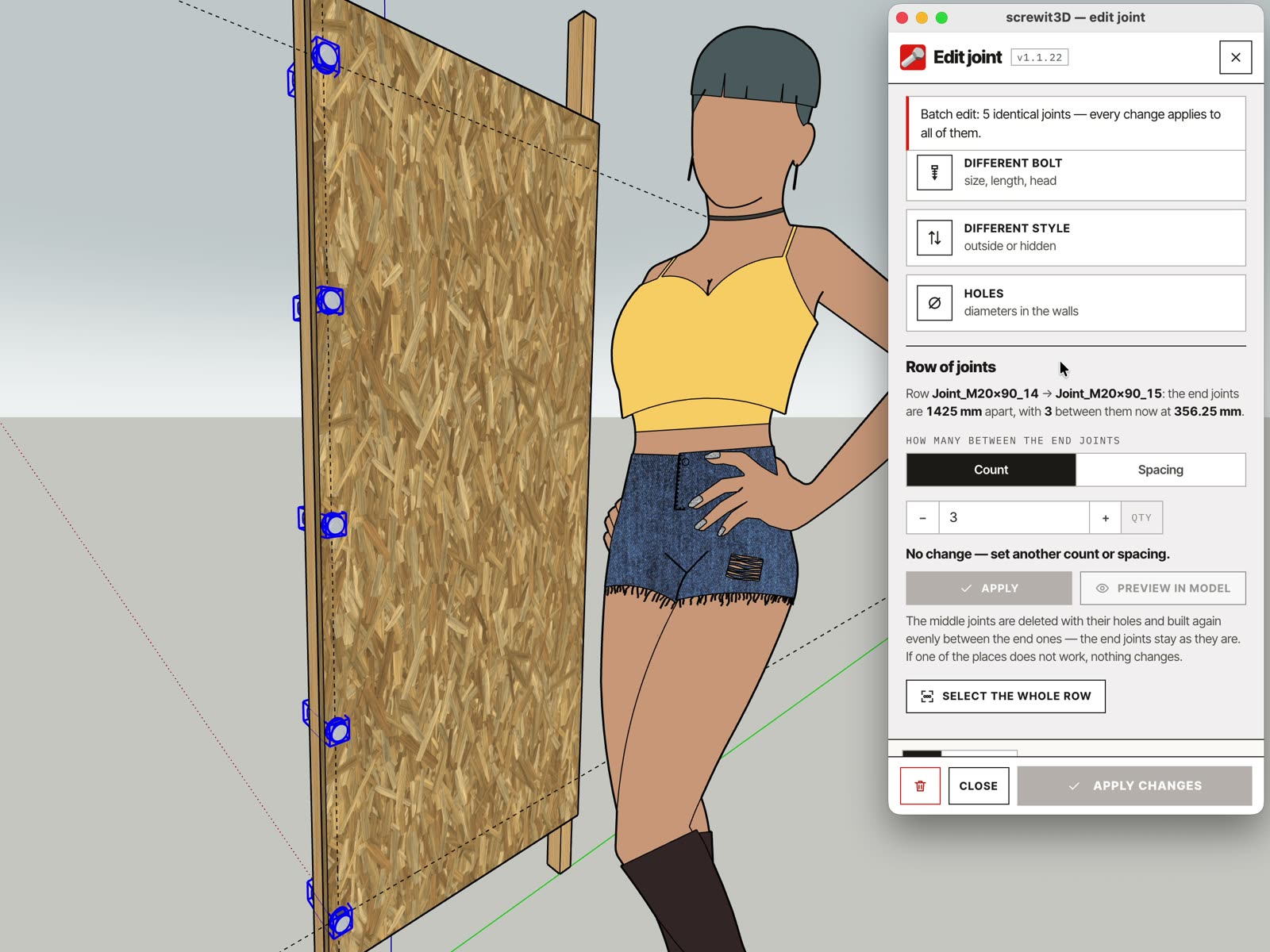1270x952 pixels.
Task: Click the eye icon in Preview in Model
Action: [x=1102, y=588]
